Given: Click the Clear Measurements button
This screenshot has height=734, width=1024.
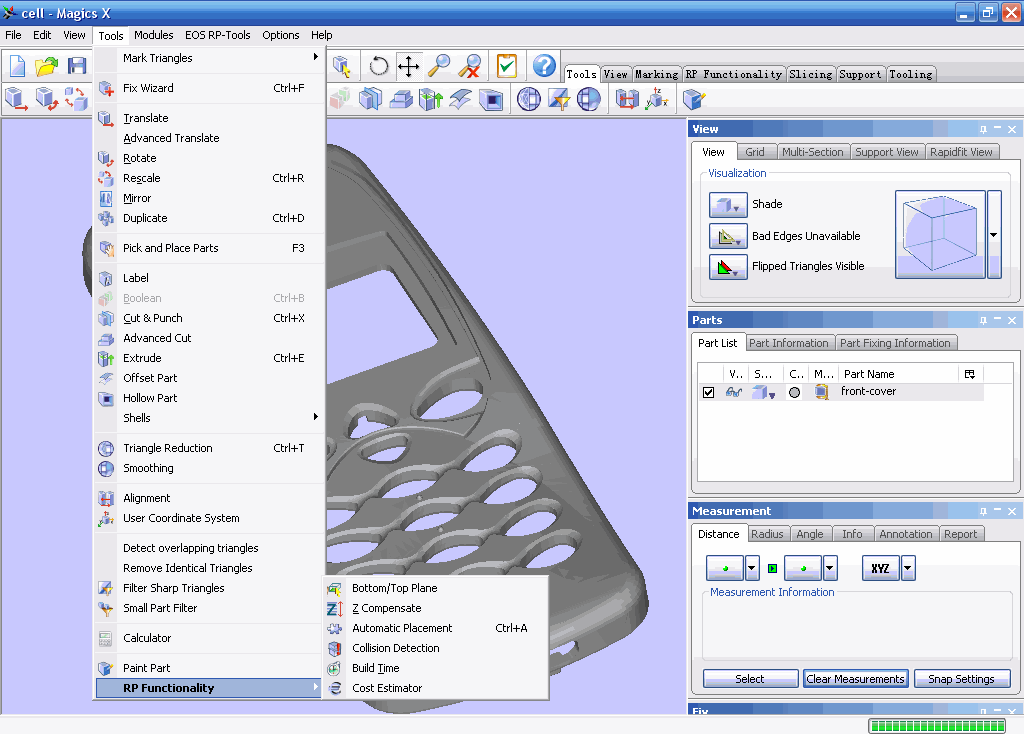Looking at the screenshot, I should 856,679.
